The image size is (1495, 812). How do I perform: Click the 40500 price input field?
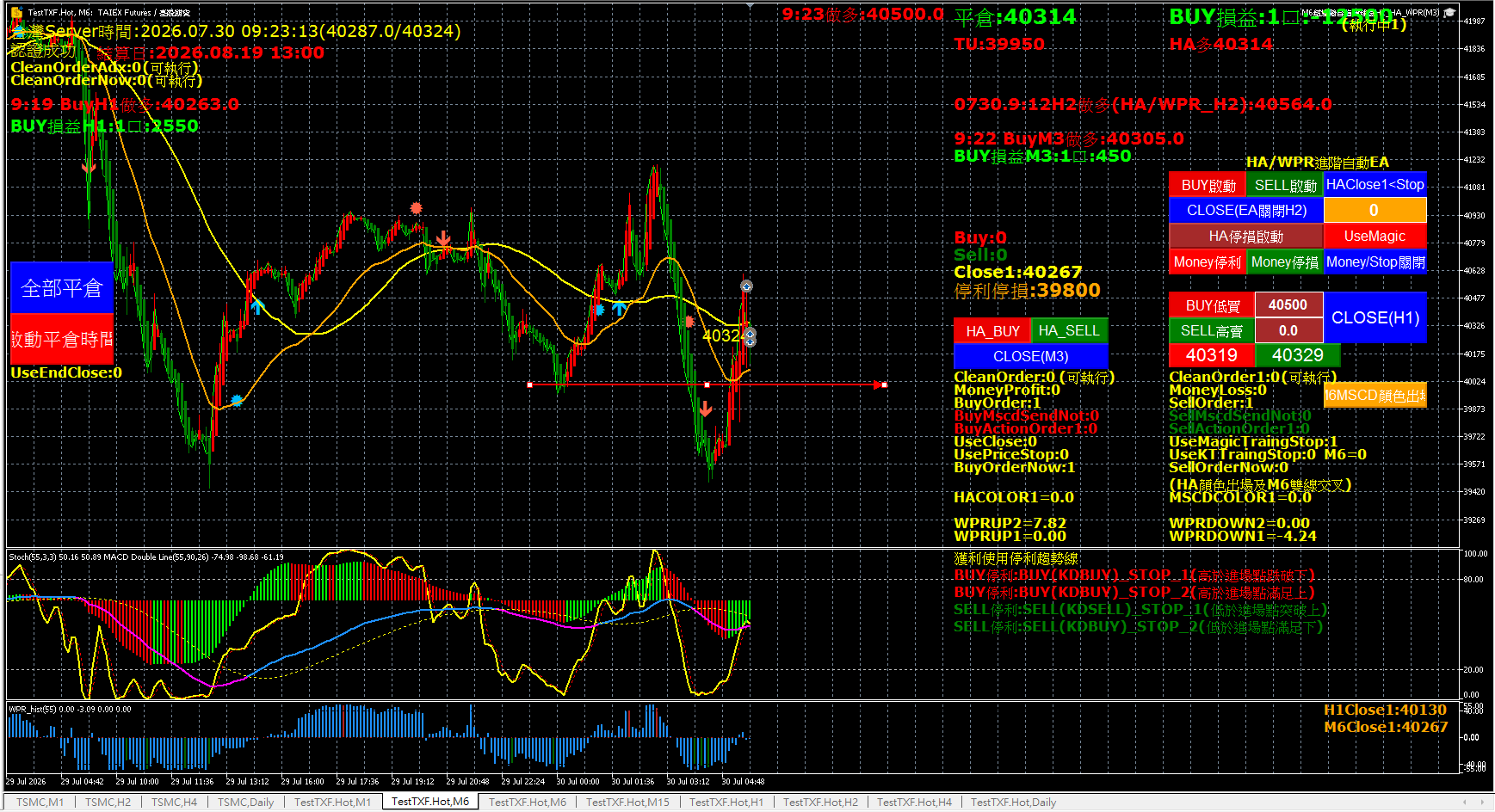[1288, 304]
